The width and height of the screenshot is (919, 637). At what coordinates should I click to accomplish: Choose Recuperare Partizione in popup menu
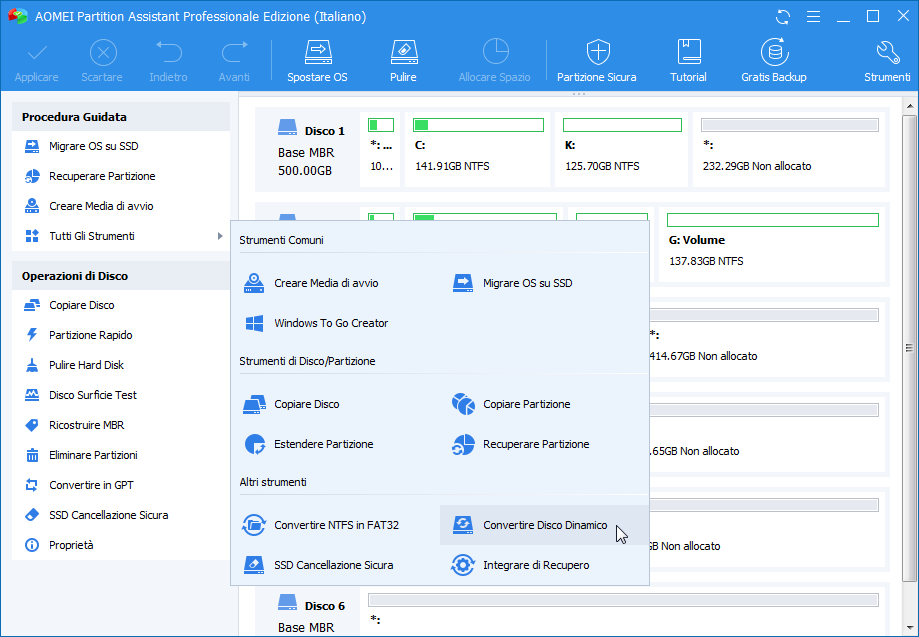pos(520,444)
